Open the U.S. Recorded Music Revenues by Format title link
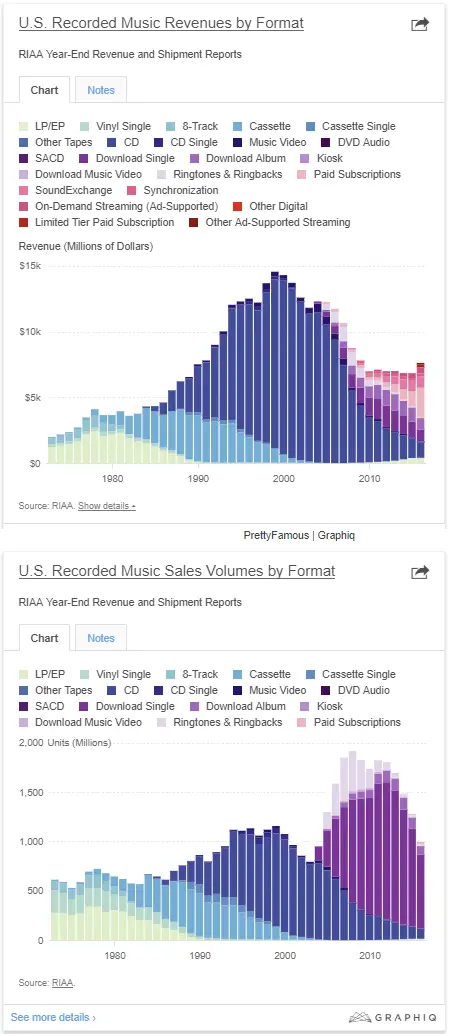 point(161,23)
